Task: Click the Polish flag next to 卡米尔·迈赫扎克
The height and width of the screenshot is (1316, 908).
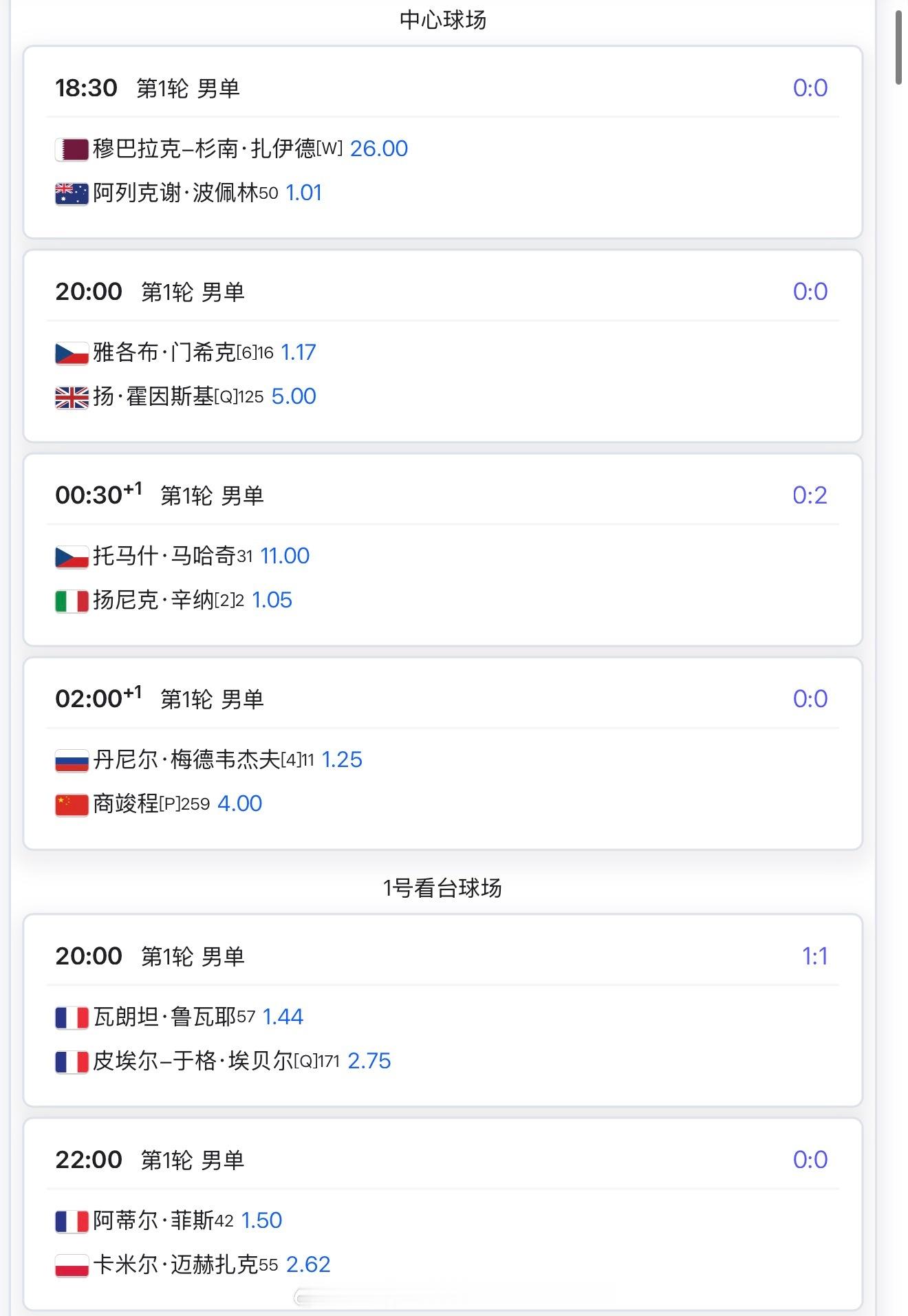Action: (72, 1265)
